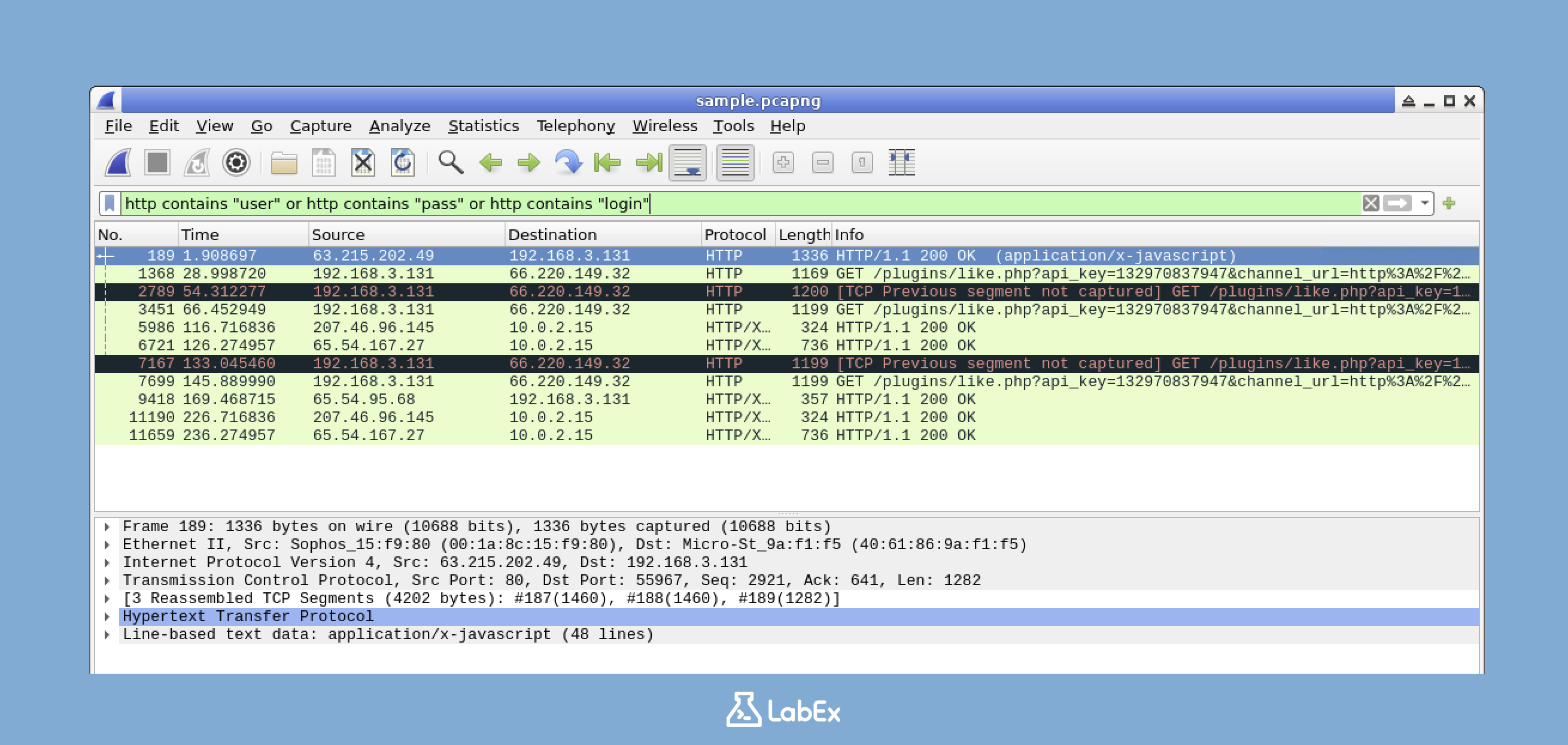Close the capture file

[x=363, y=163]
